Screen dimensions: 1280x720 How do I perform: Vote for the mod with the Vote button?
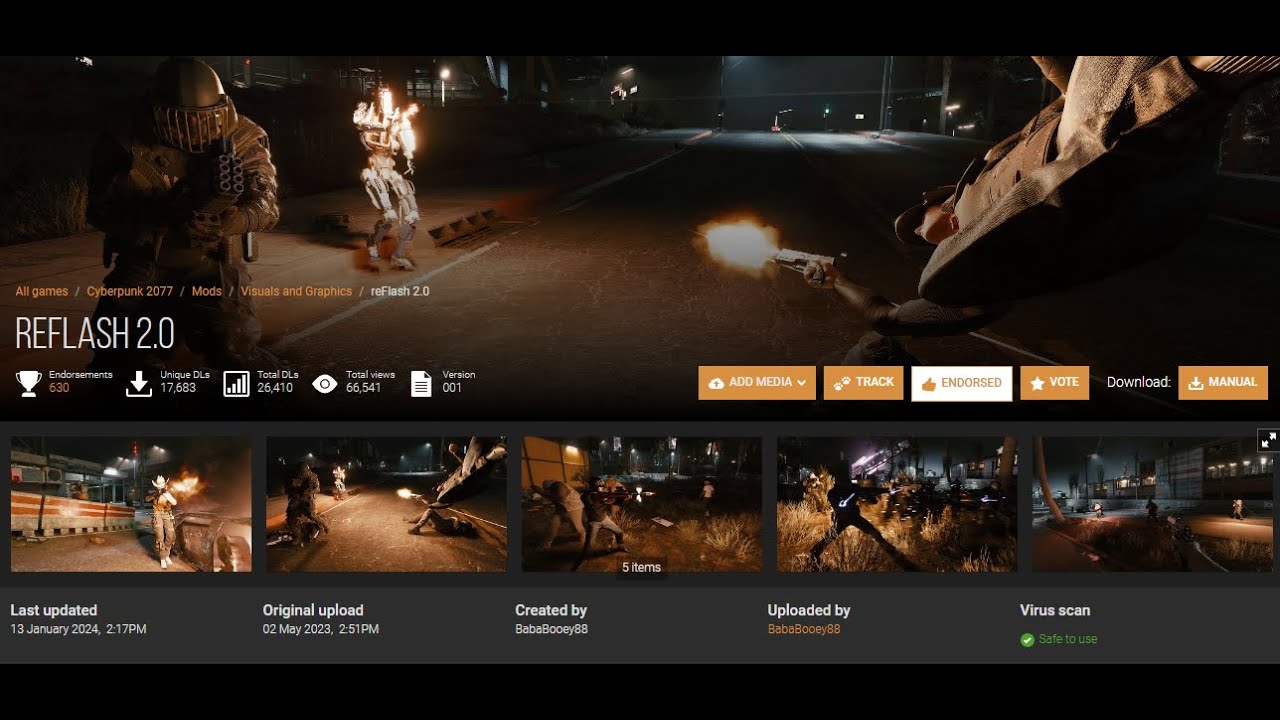[1054, 383]
